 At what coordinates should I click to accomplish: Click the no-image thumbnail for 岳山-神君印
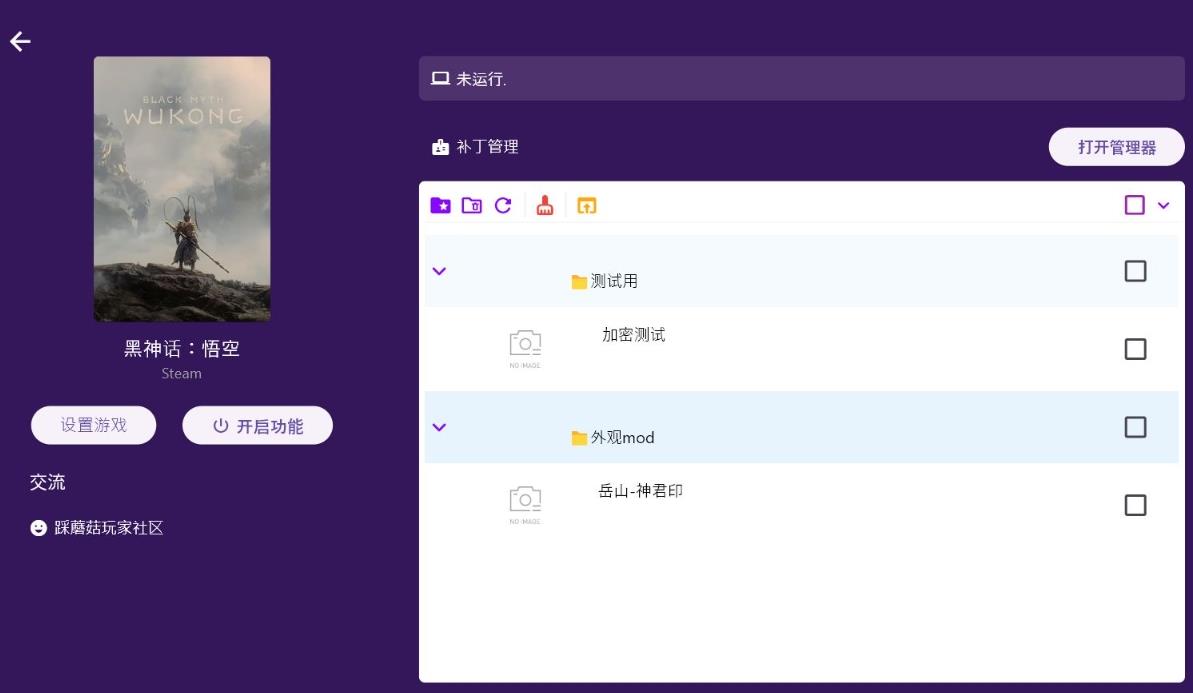525,504
